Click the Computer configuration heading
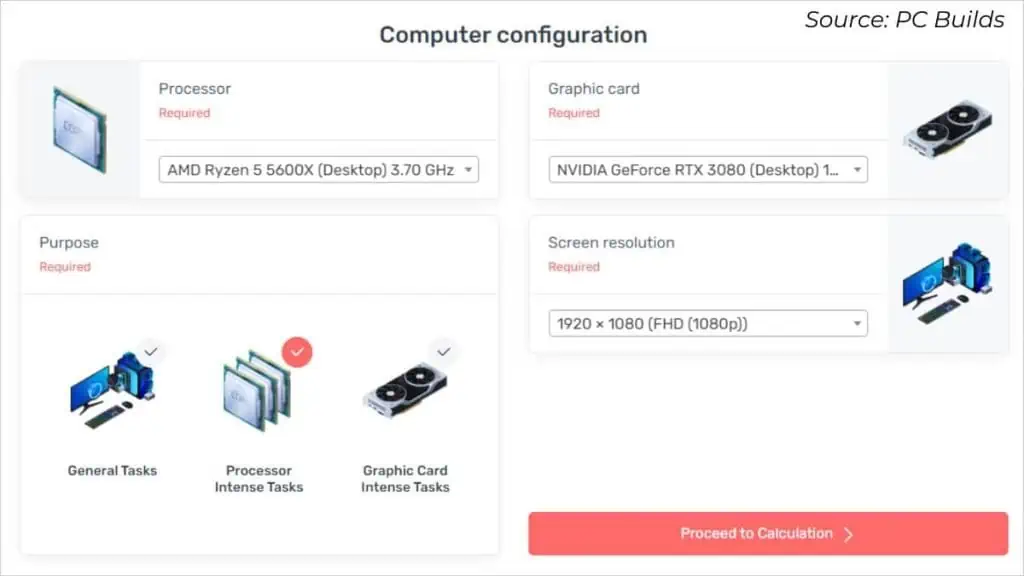1024x576 pixels. click(513, 35)
